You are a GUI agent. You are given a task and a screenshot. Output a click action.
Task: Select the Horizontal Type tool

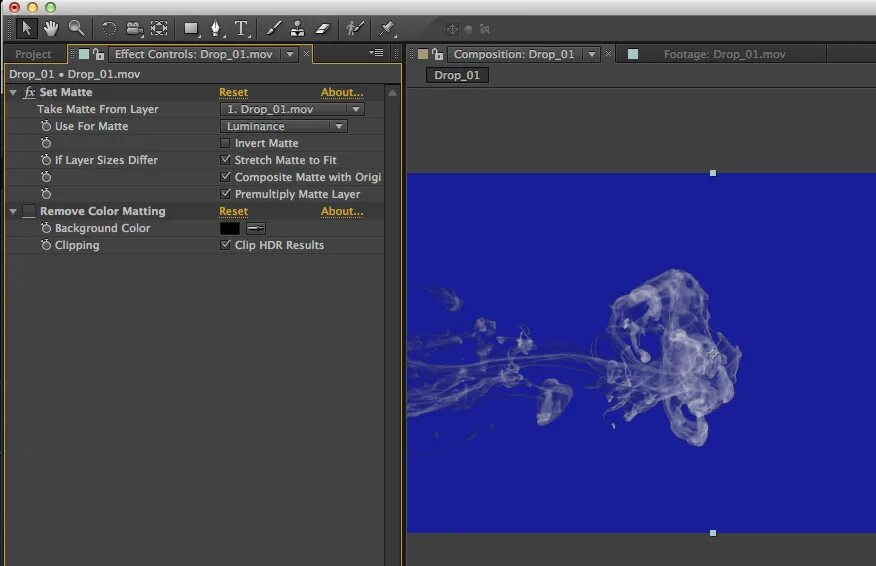click(x=241, y=28)
